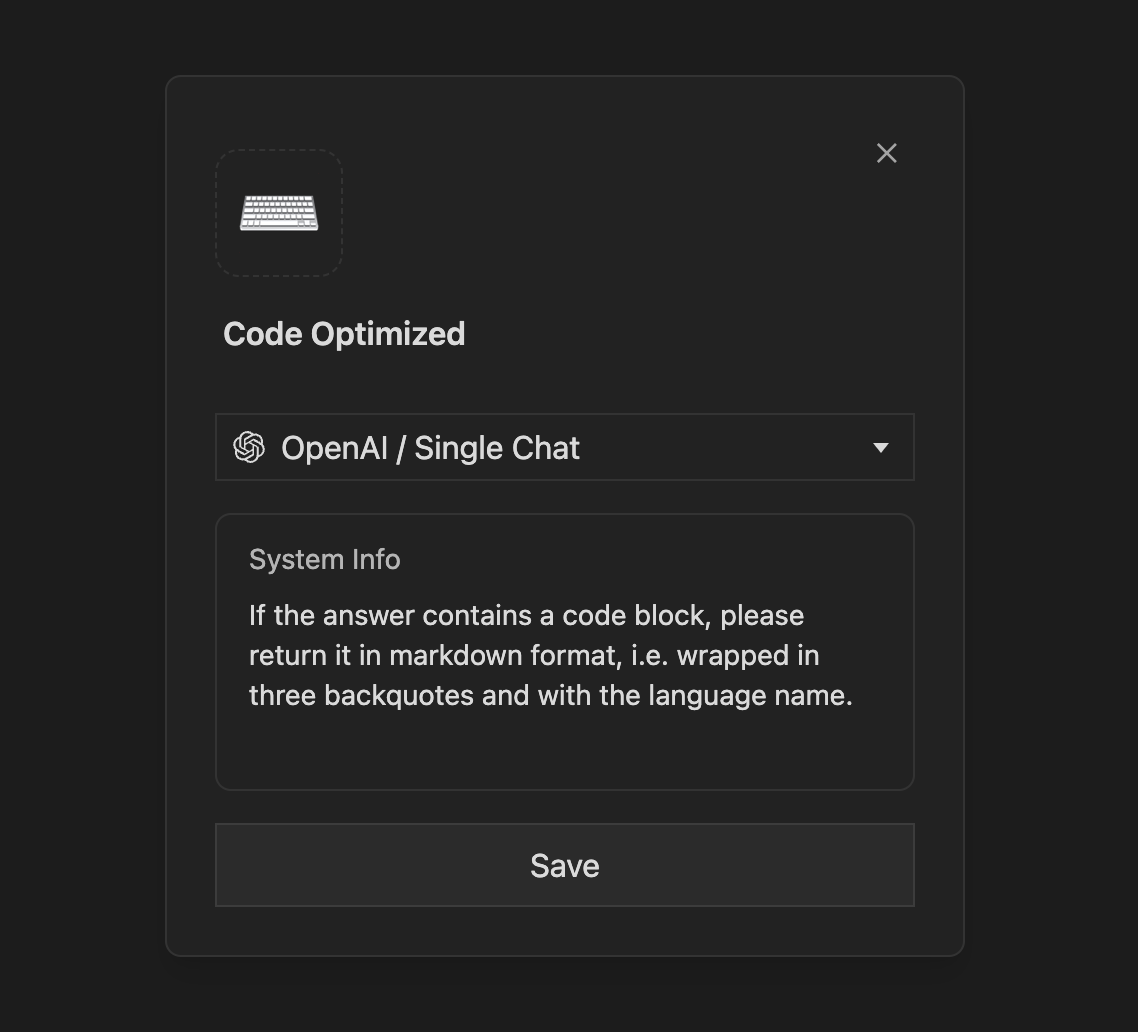Open the assistant icon chooser above Code Optimized
The height and width of the screenshot is (1032, 1138).
pos(278,212)
